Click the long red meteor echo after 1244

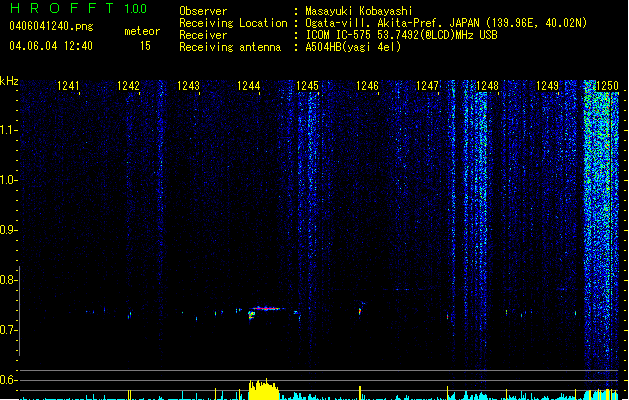(x=266, y=309)
